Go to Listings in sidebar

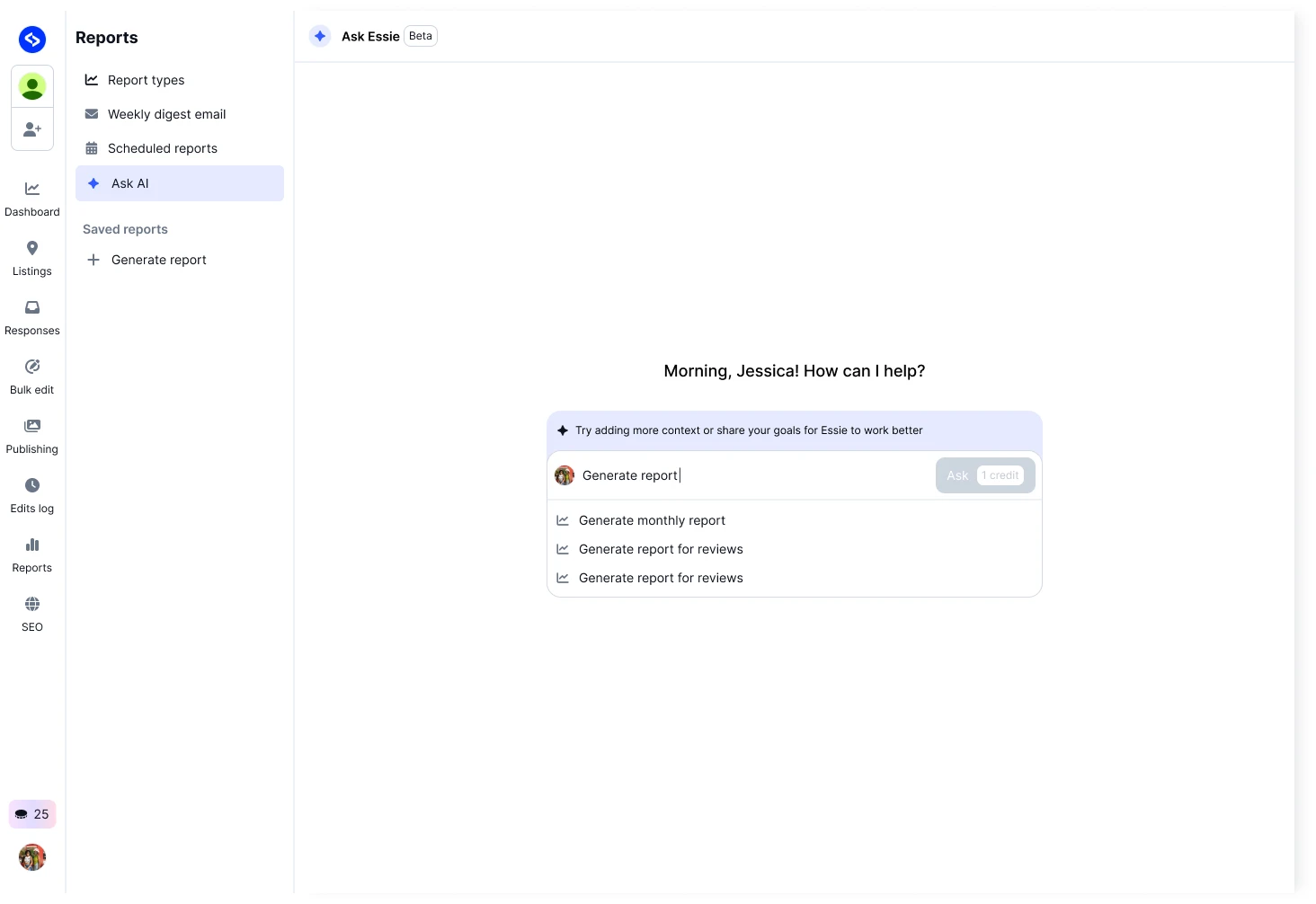pyautogui.click(x=32, y=258)
